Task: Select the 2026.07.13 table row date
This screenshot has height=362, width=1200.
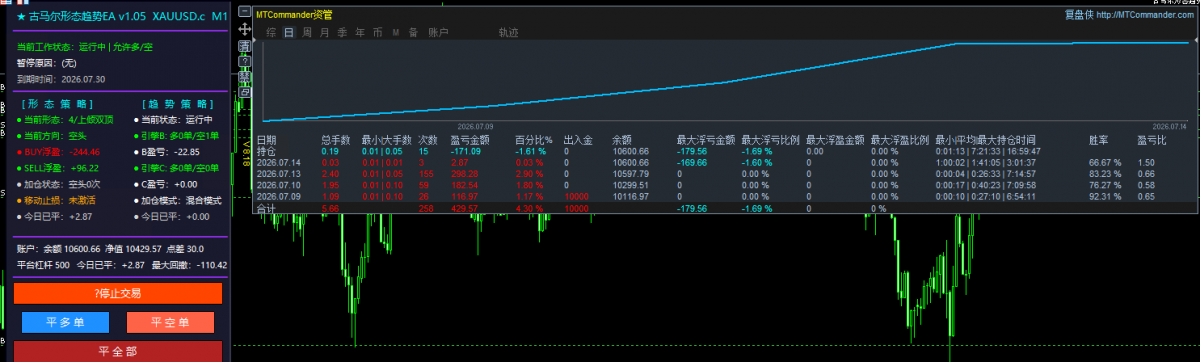Action: (x=279, y=173)
